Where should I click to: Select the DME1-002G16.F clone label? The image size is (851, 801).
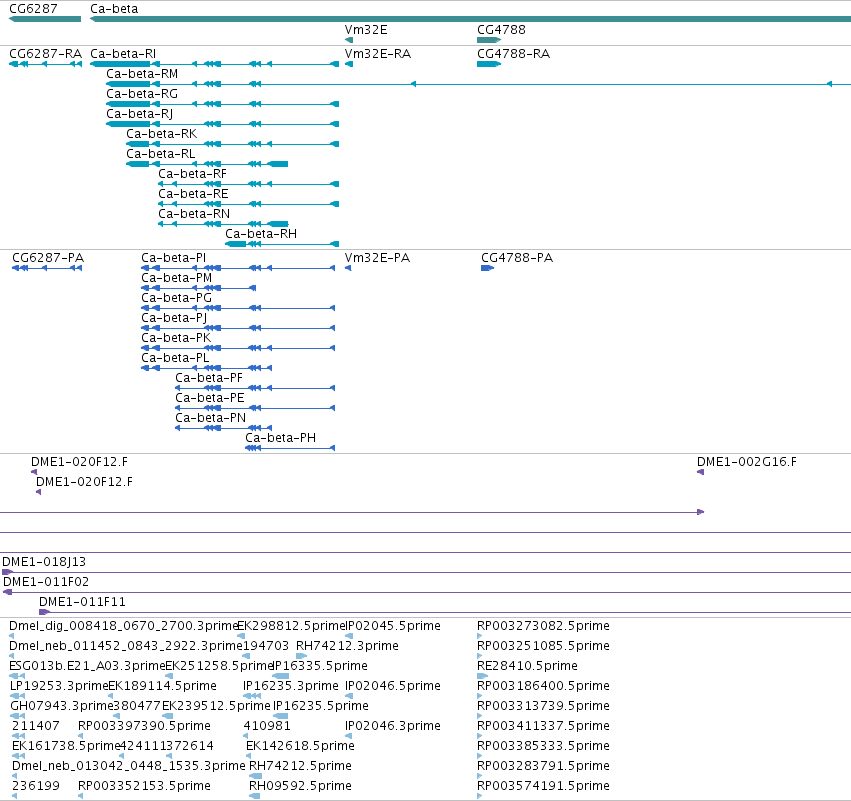point(747,462)
